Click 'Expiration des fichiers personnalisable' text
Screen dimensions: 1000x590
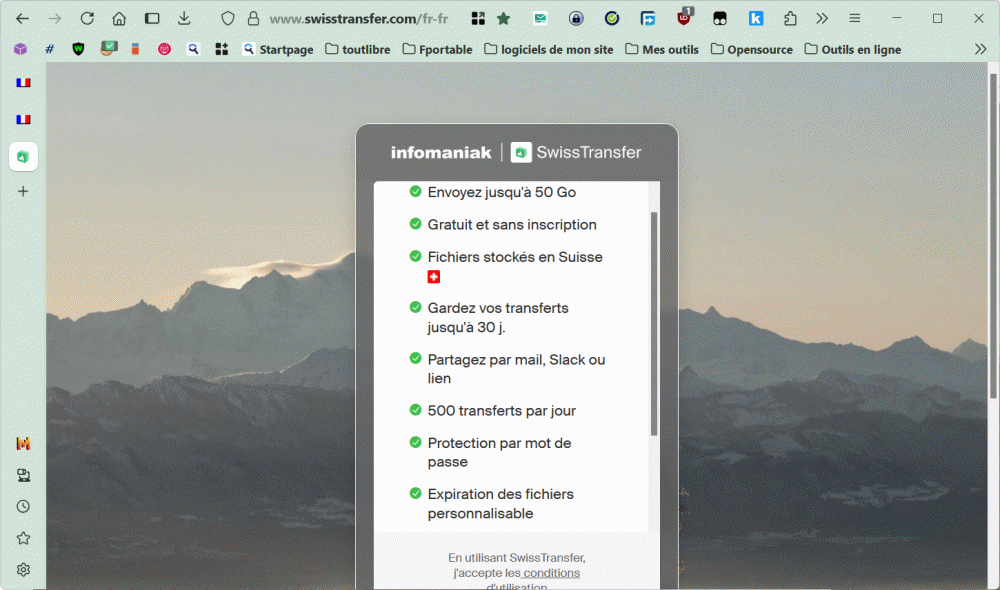point(501,504)
